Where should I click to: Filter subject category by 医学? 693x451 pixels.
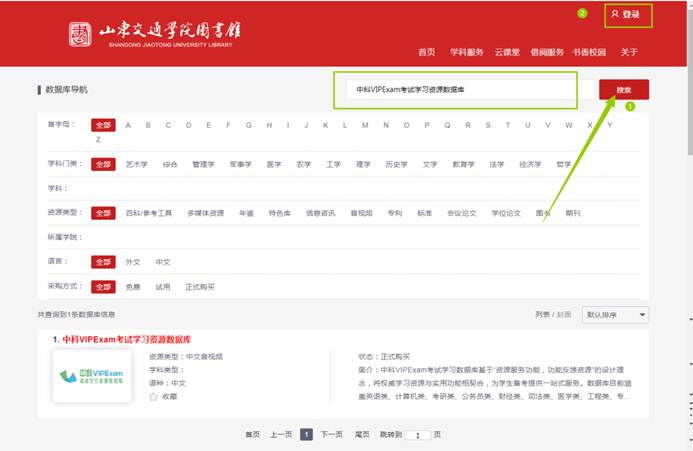coord(274,164)
